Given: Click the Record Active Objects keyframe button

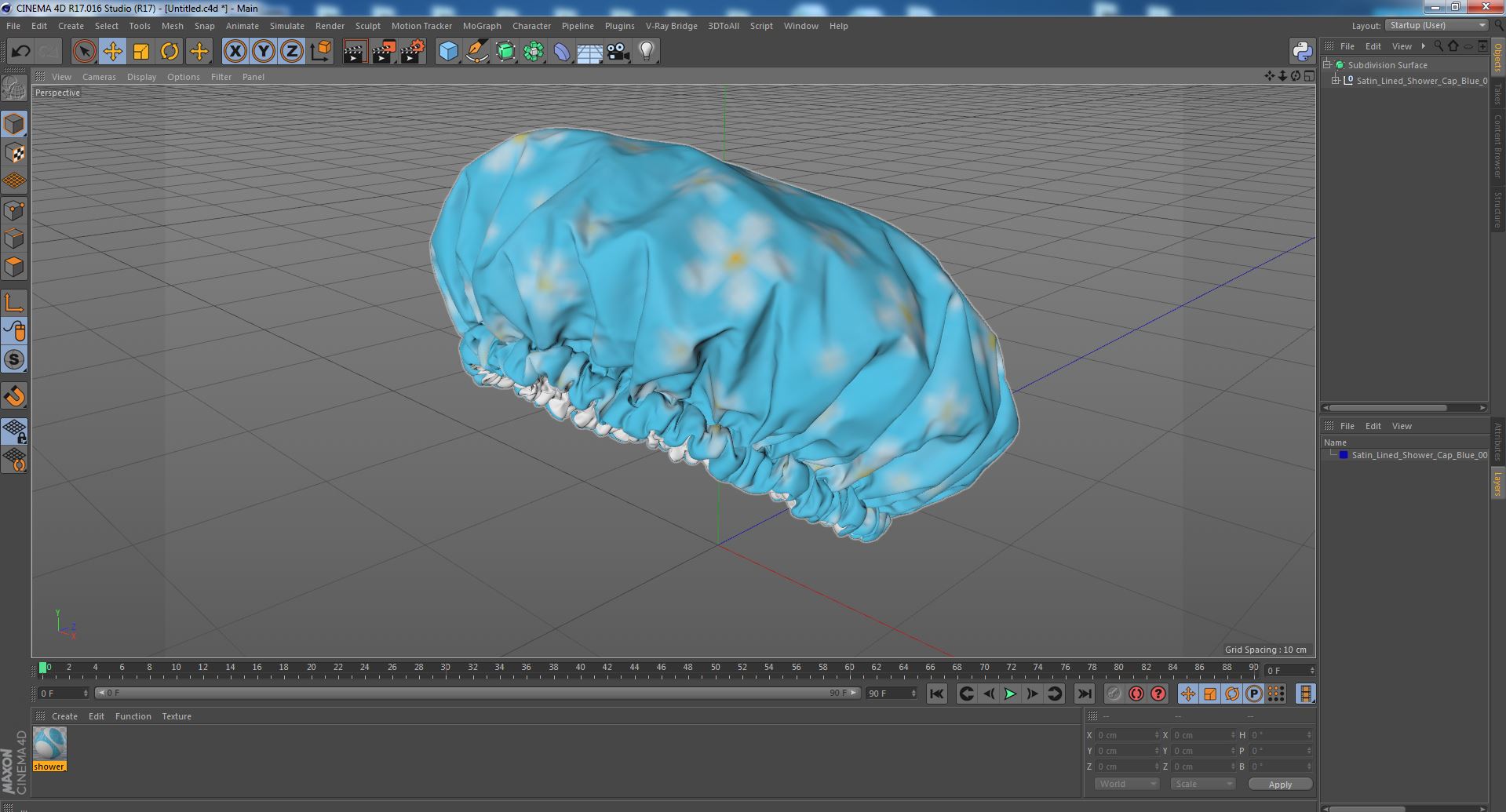Looking at the screenshot, I should tap(1114, 694).
